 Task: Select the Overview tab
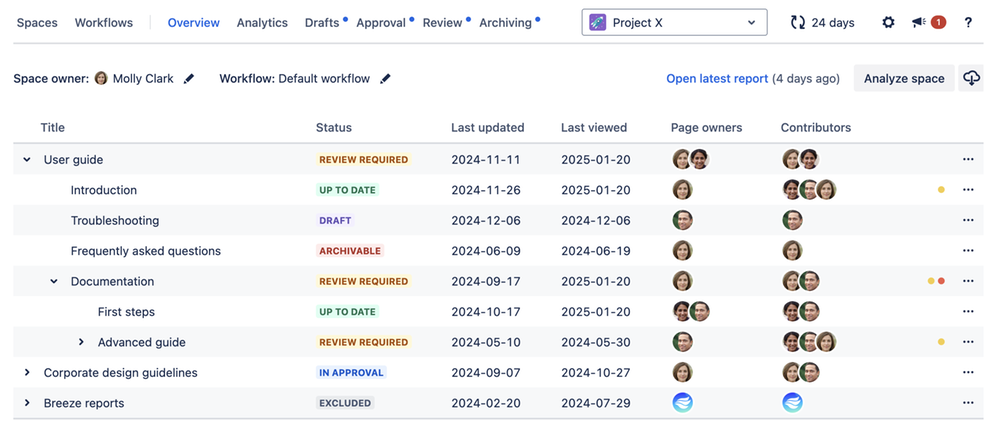194,22
